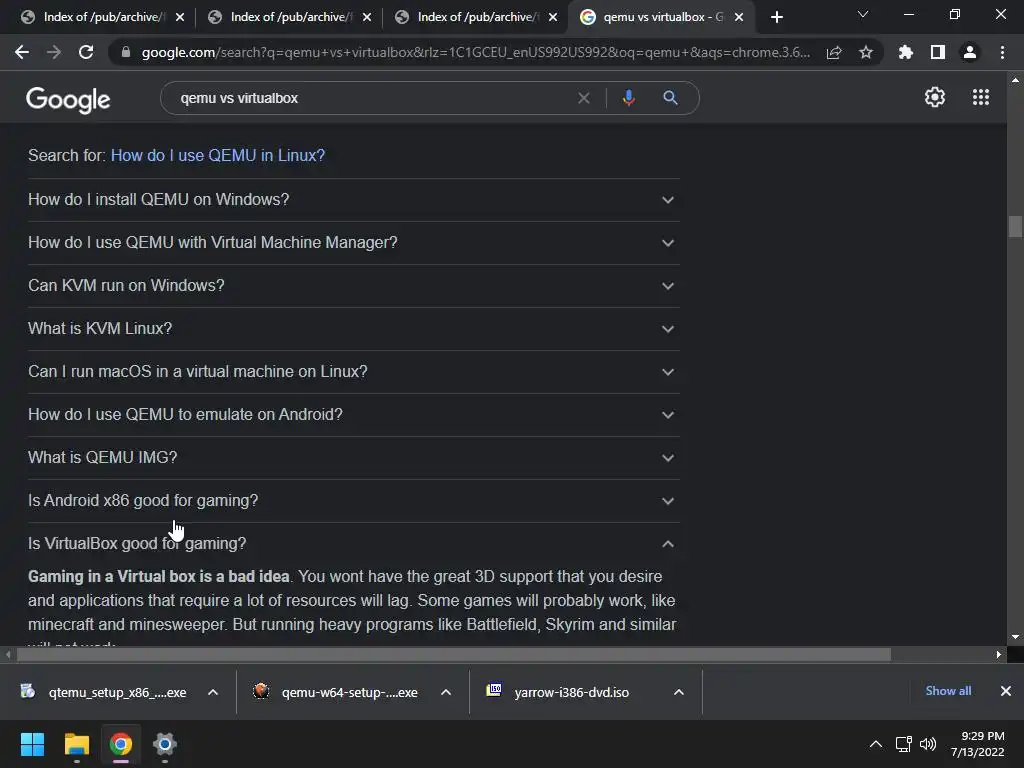This screenshot has width=1024, height=768.
Task: Reload the current page
Action: pyautogui.click(x=86, y=52)
